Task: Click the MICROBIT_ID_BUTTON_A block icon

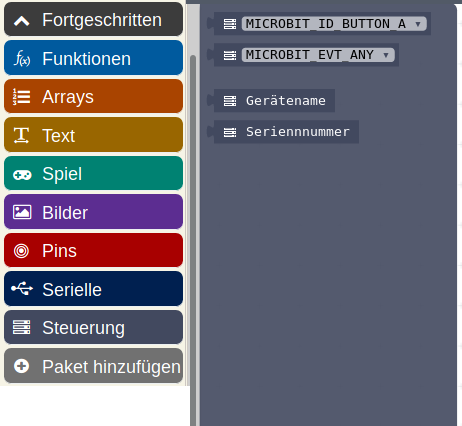Action: [230, 24]
